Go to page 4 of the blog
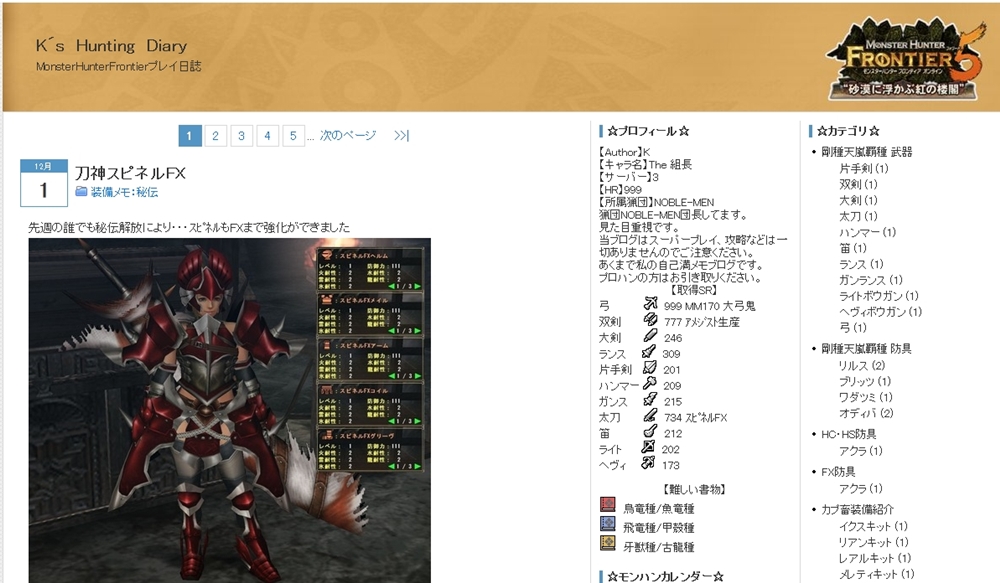Image resolution: width=1000 pixels, height=583 pixels. (x=267, y=135)
